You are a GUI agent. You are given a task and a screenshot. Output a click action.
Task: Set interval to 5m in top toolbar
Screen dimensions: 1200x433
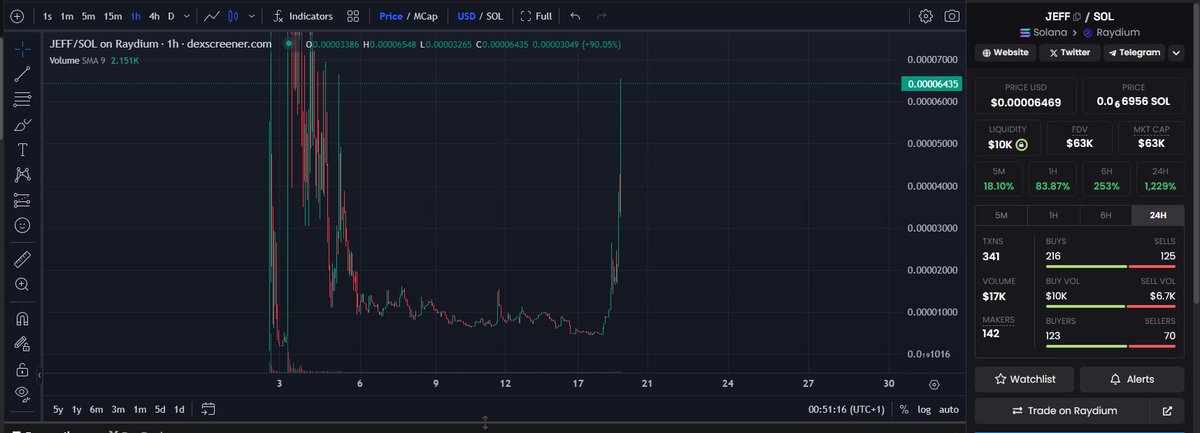(x=88, y=16)
